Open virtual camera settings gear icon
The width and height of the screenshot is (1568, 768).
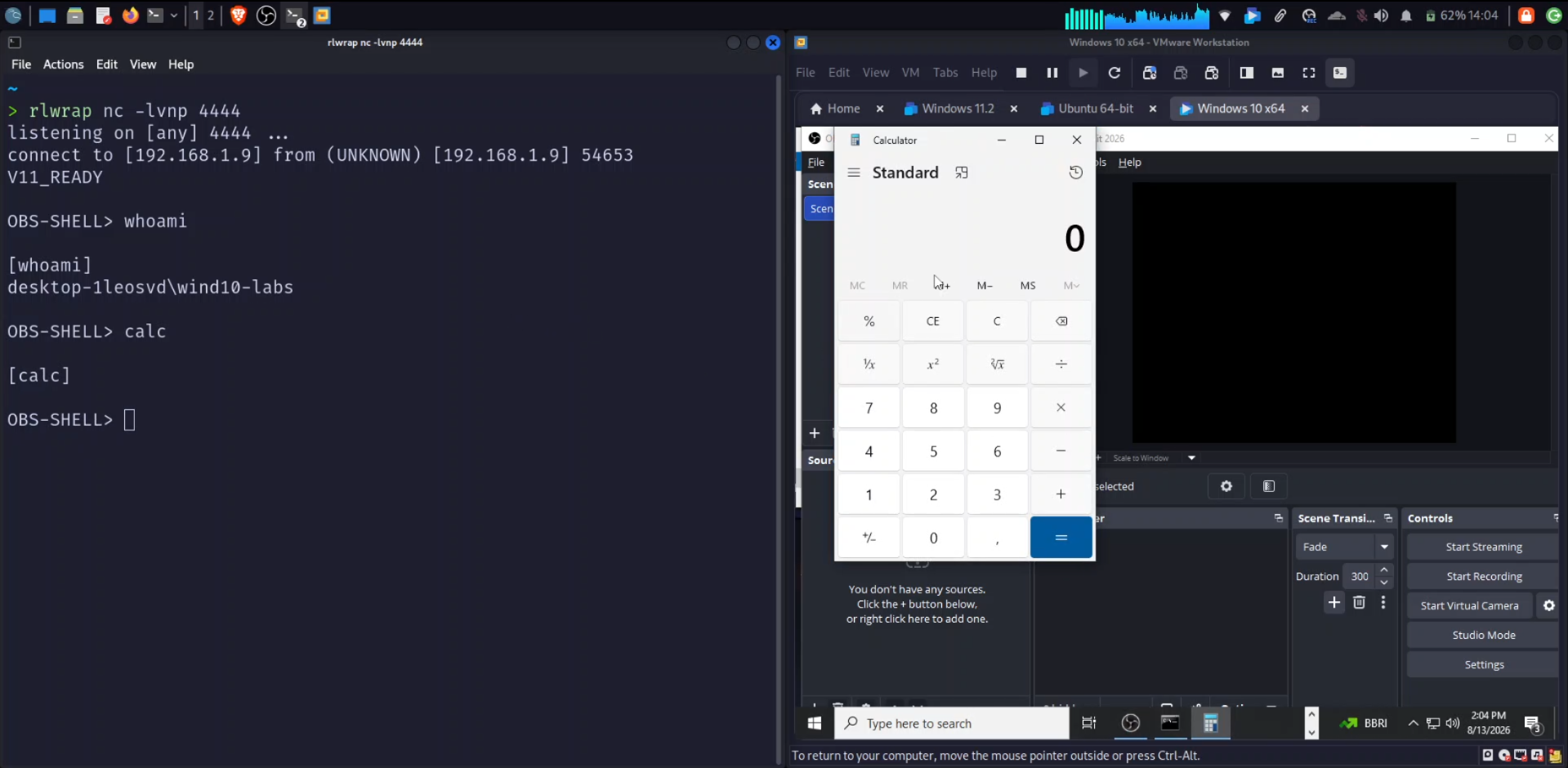(x=1548, y=606)
